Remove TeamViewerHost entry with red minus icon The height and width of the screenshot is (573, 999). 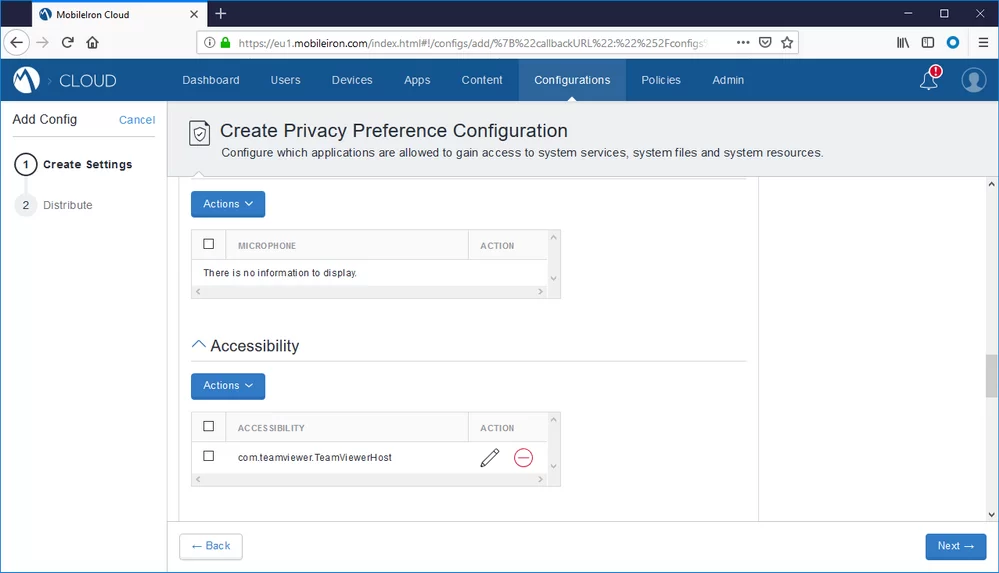point(523,458)
